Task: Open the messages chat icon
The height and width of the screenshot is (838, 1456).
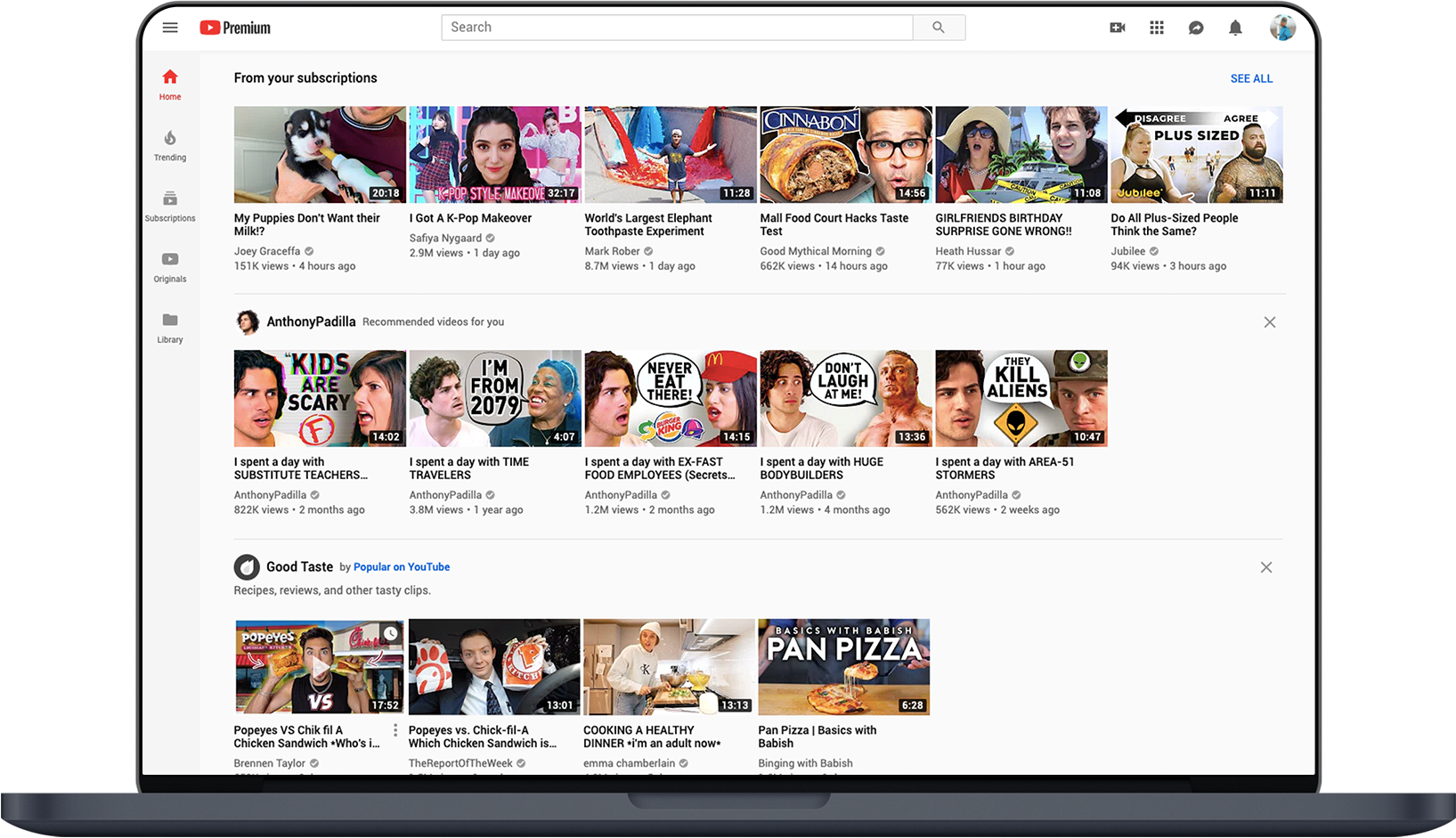Action: pos(1195,28)
